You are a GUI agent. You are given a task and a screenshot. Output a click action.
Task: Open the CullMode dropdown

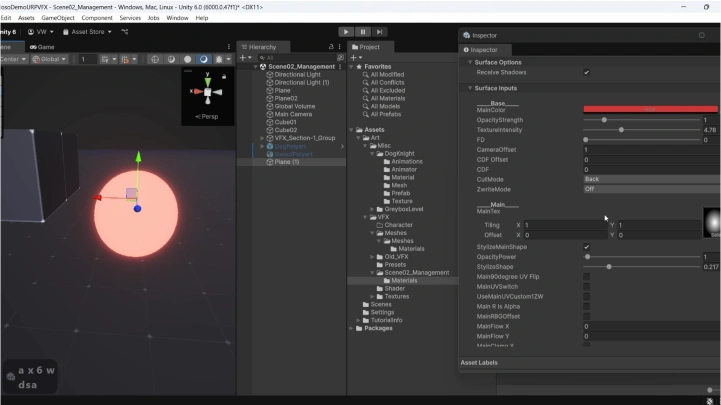pyautogui.click(x=652, y=179)
